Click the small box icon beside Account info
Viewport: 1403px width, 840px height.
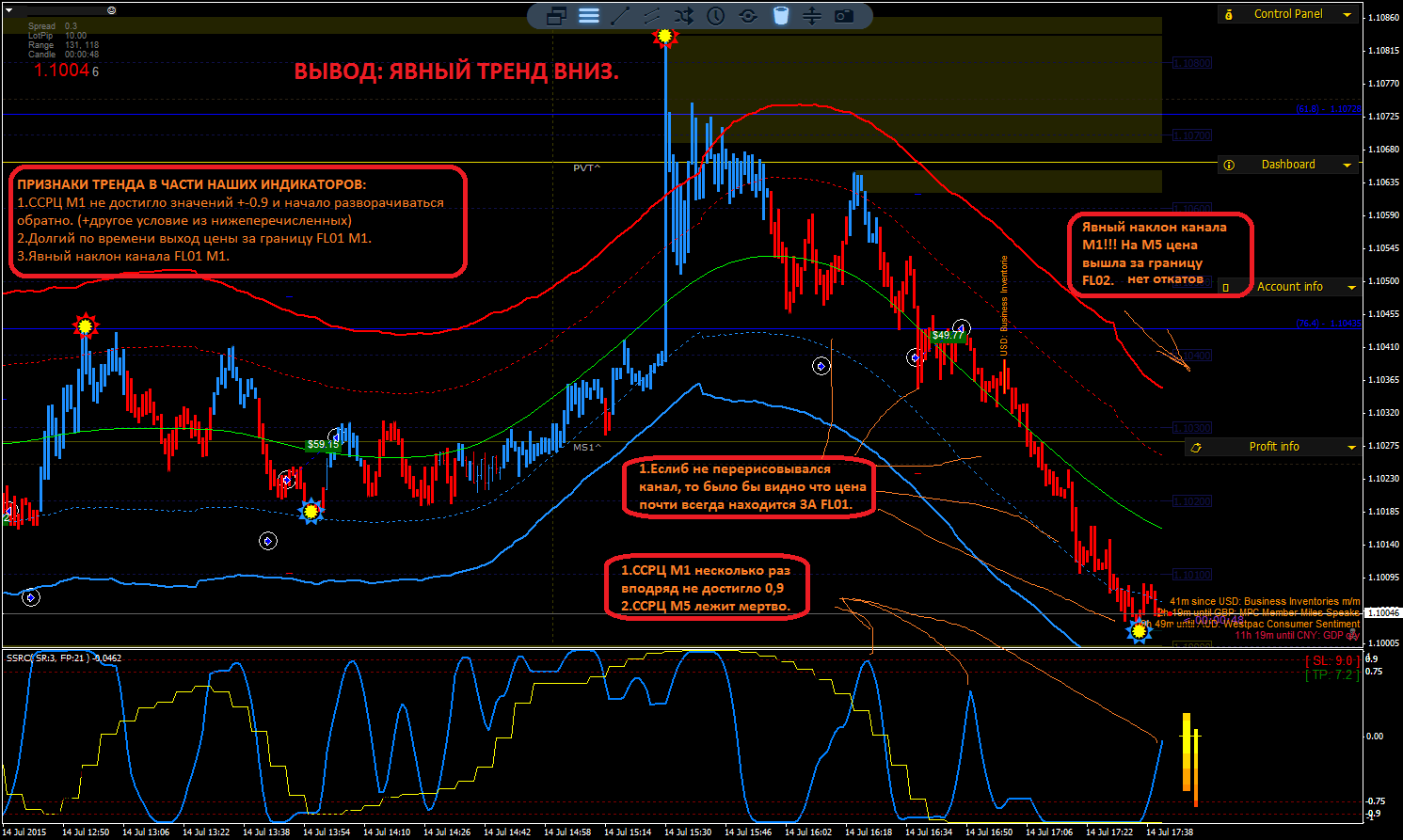click(x=1226, y=288)
